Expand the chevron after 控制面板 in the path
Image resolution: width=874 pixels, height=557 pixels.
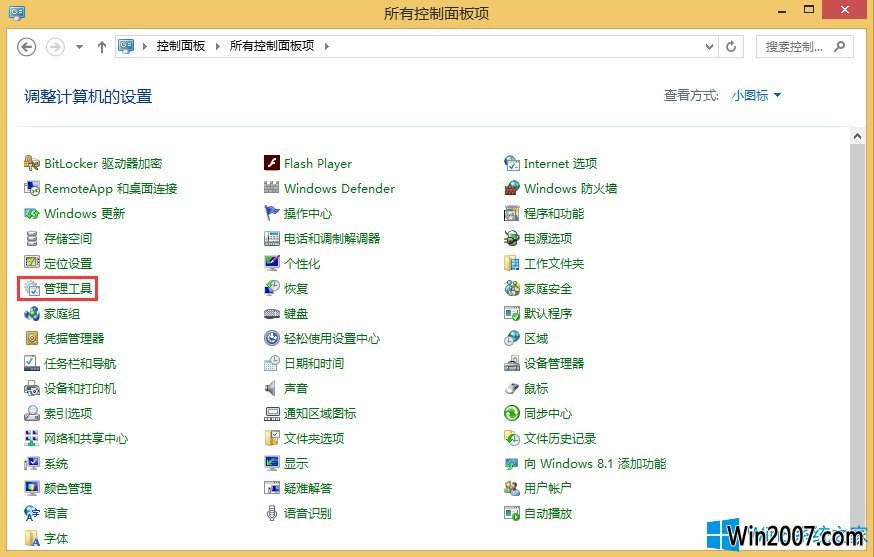218,46
